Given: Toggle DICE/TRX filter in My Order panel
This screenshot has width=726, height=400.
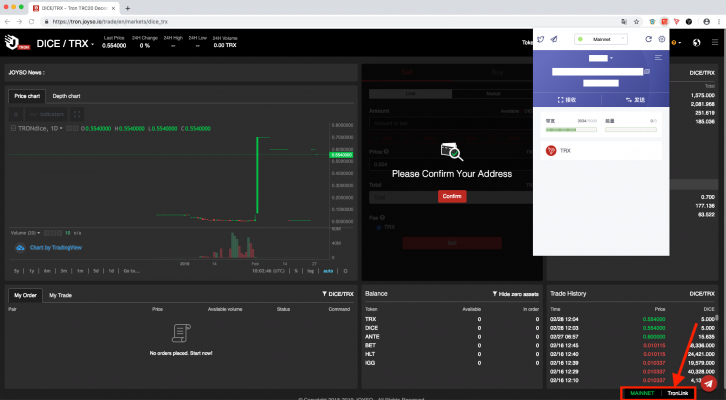Looking at the screenshot, I should click(x=338, y=294).
